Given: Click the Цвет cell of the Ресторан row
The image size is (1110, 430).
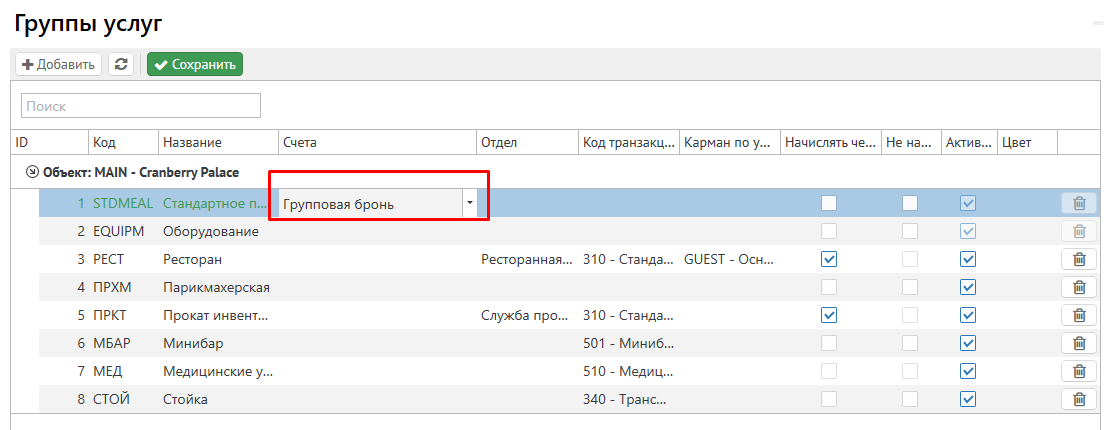Looking at the screenshot, I should [1027, 259].
